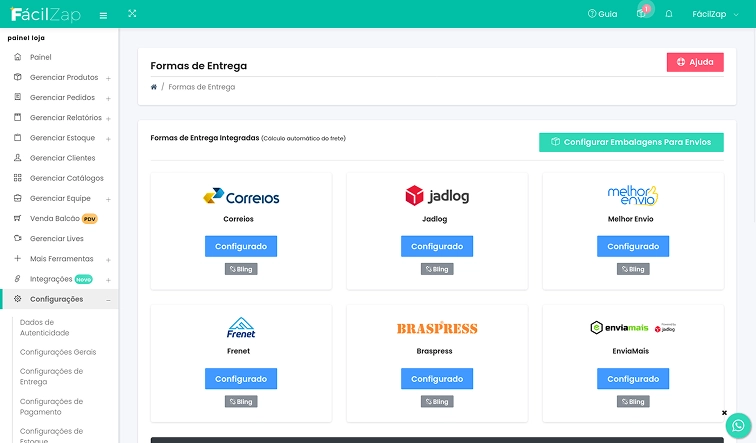Click Configurado button under Braspress
The height and width of the screenshot is (443, 756).
(x=437, y=379)
